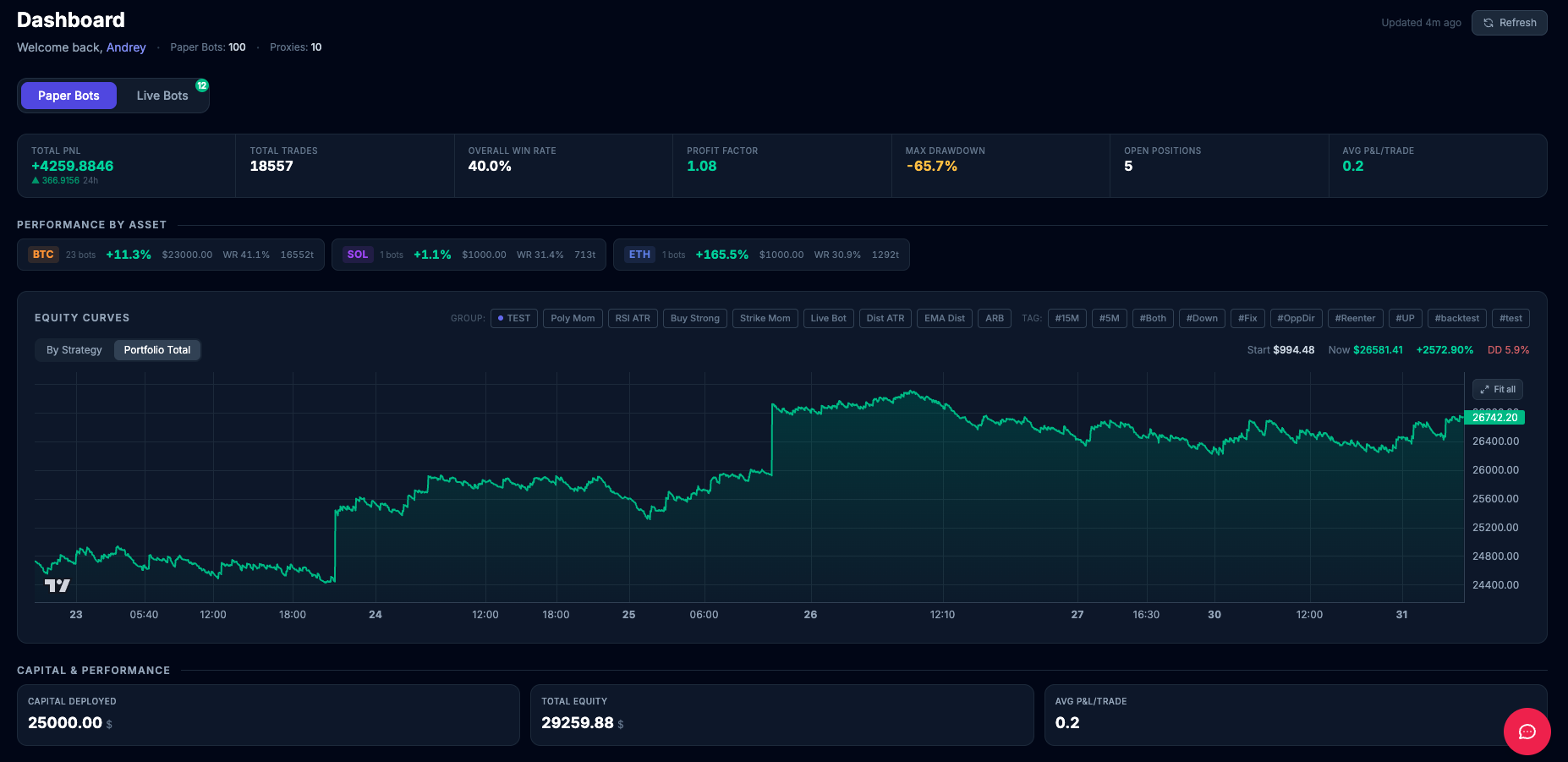Switch to the Live Bots tab
1568x762 pixels.
click(162, 96)
